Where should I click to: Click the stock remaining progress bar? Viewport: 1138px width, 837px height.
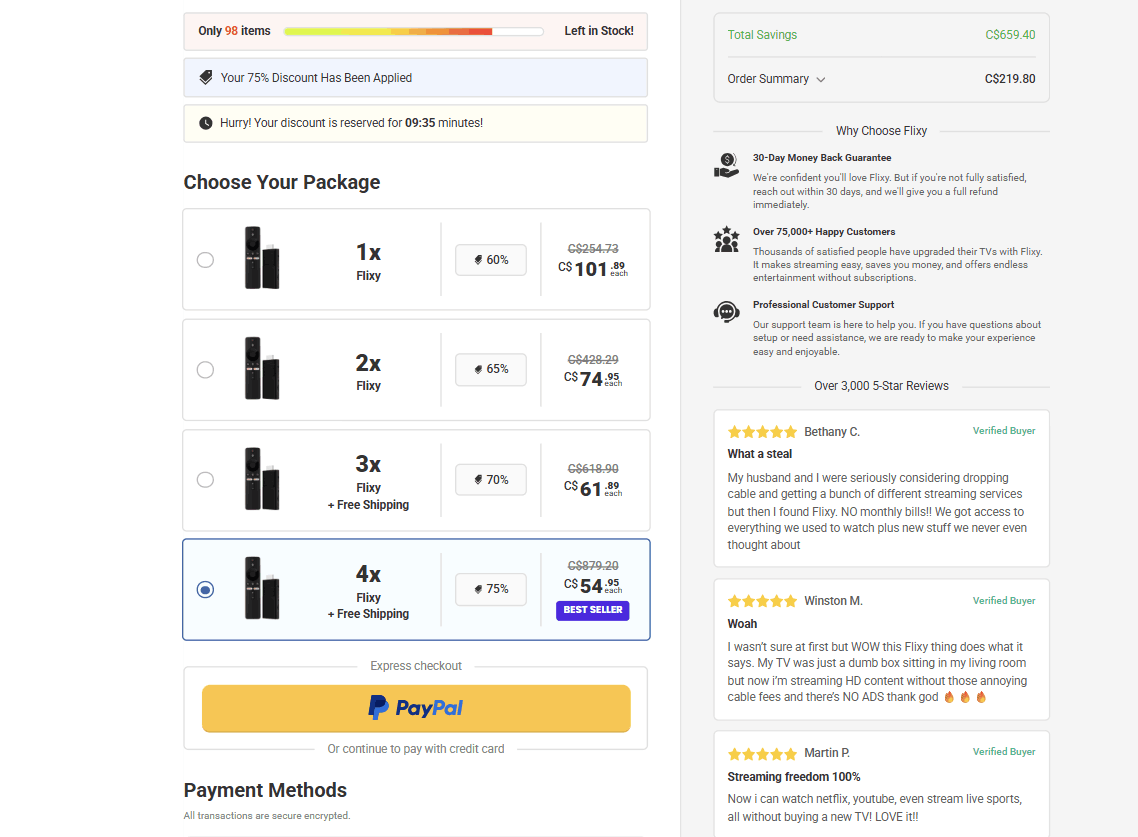414,32
